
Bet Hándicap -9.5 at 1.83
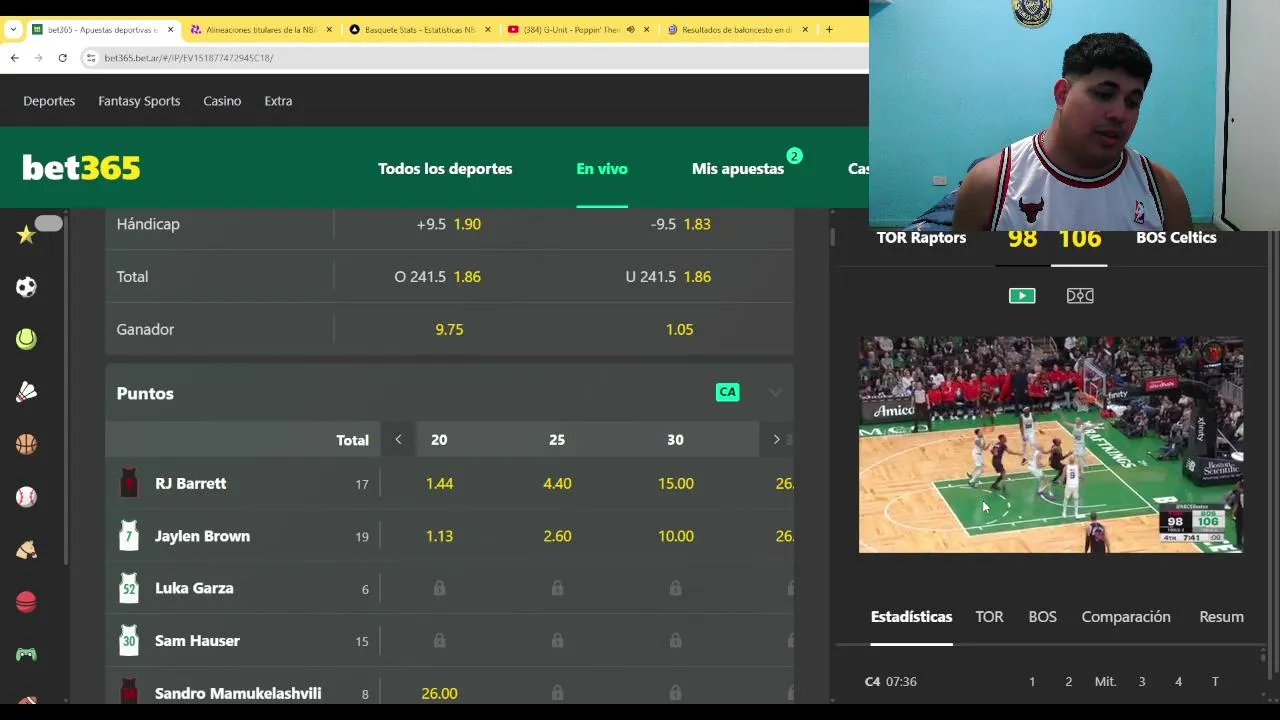point(680,224)
